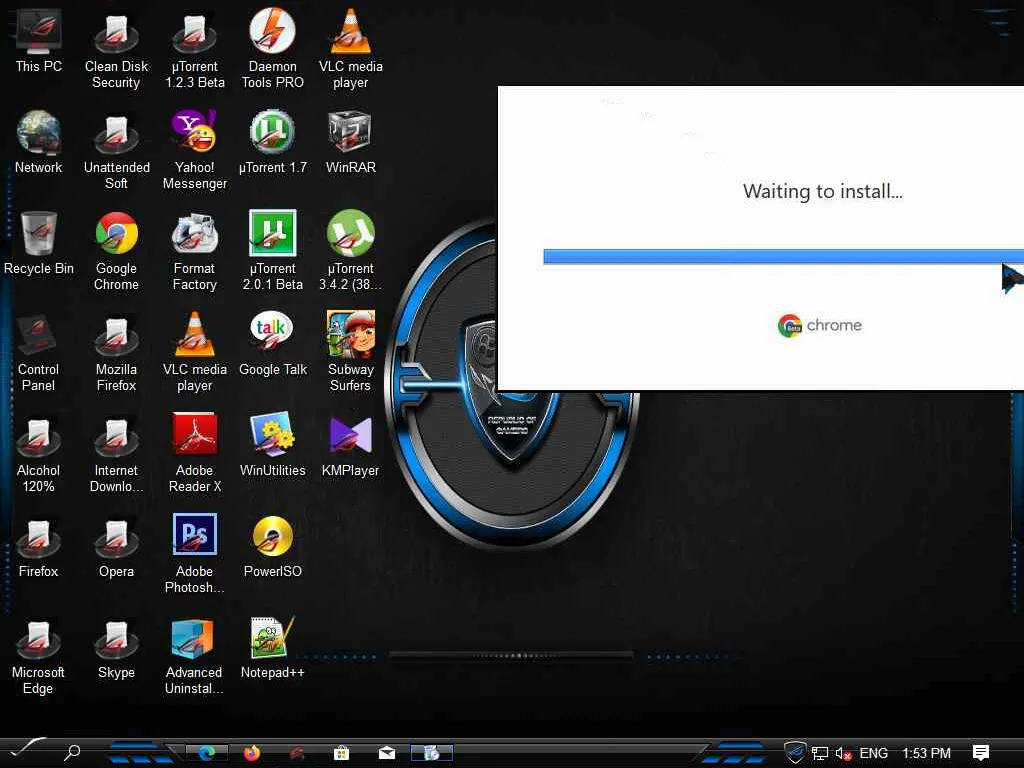Image resolution: width=1024 pixels, height=768 pixels.
Task: Open Google Talk
Action: (x=272, y=344)
